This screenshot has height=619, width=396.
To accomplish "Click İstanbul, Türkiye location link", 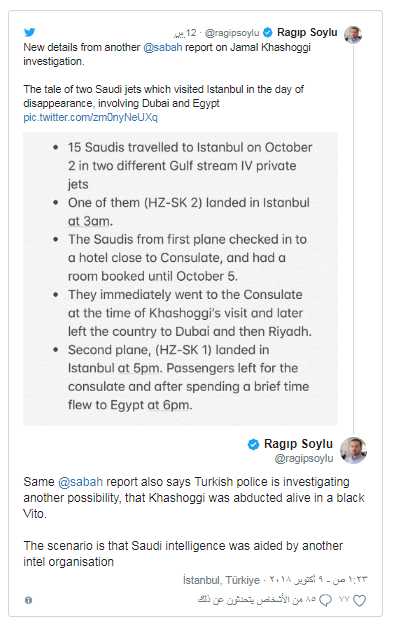I will click(221, 580).
